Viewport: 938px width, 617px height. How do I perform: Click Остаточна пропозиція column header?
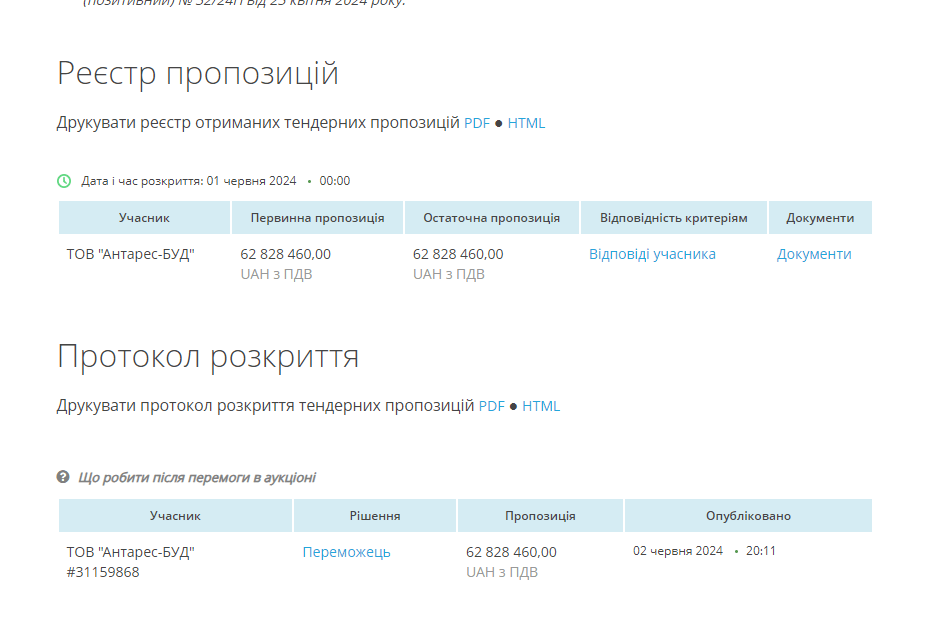tap(492, 218)
